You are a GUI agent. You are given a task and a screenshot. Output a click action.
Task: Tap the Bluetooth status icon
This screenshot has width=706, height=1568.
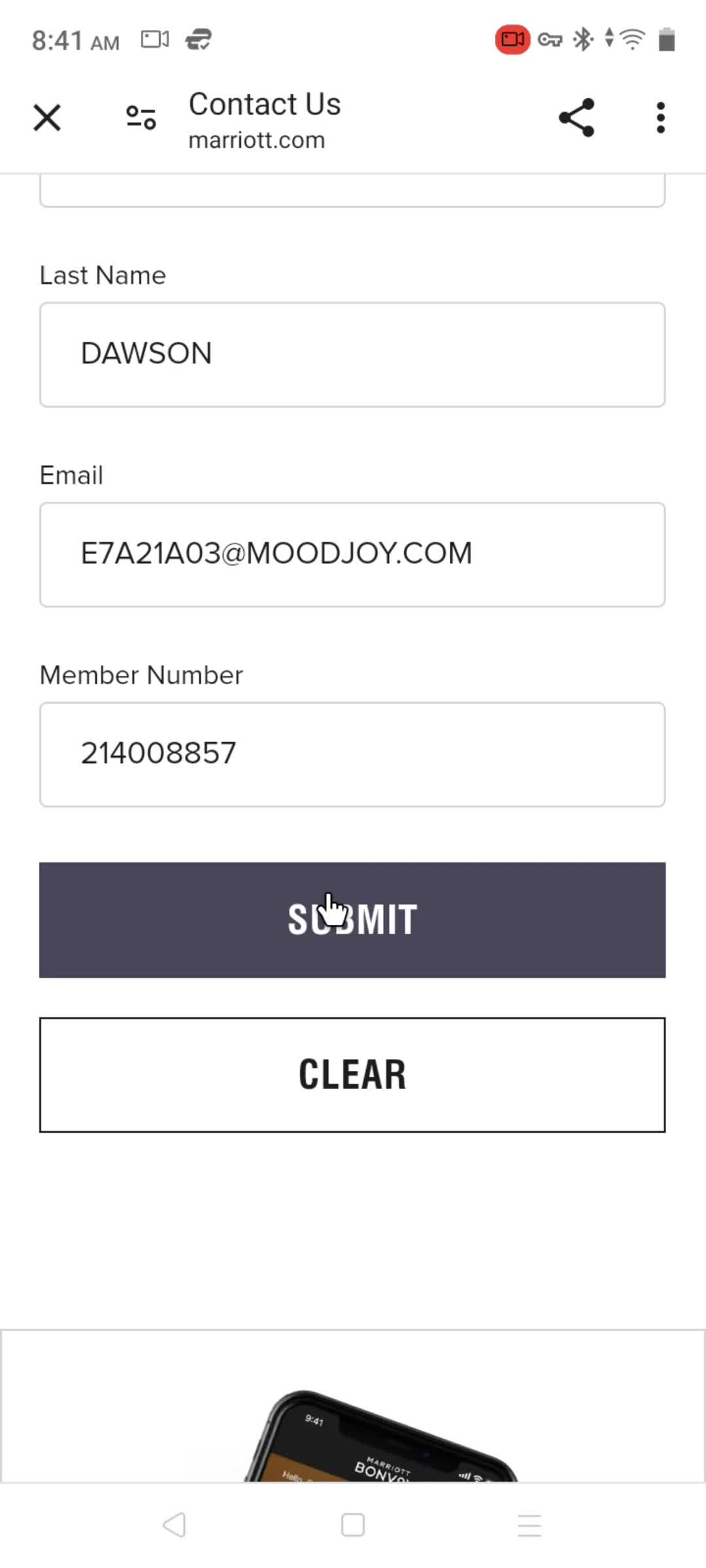582,40
